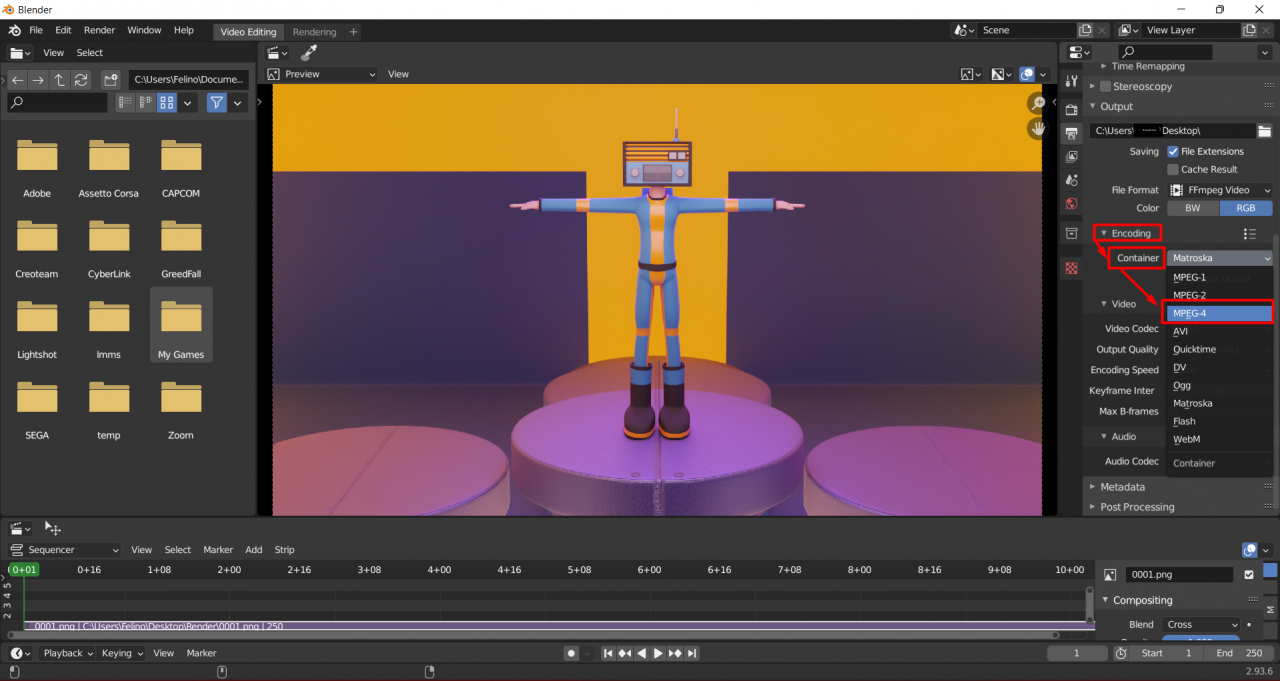Expand the Post Processing section

[x=1136, y=507]
